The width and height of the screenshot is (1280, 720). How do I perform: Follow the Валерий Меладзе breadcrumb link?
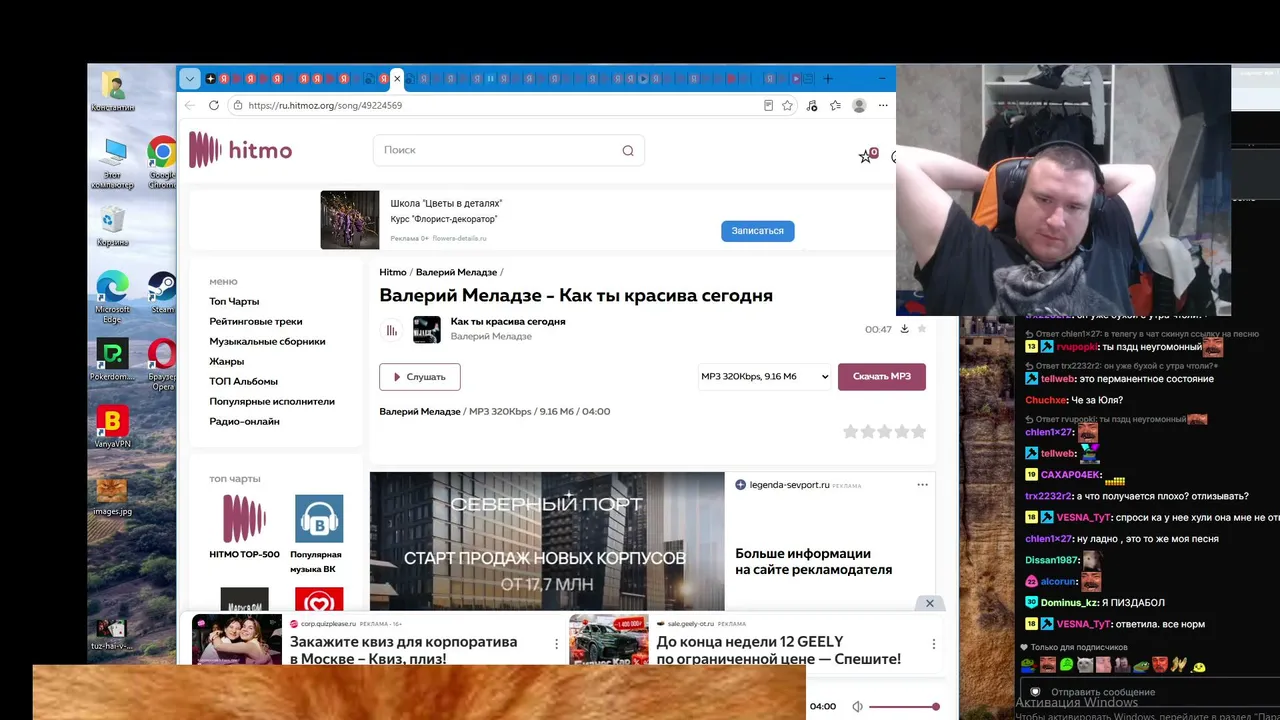[x=456, y=272]
